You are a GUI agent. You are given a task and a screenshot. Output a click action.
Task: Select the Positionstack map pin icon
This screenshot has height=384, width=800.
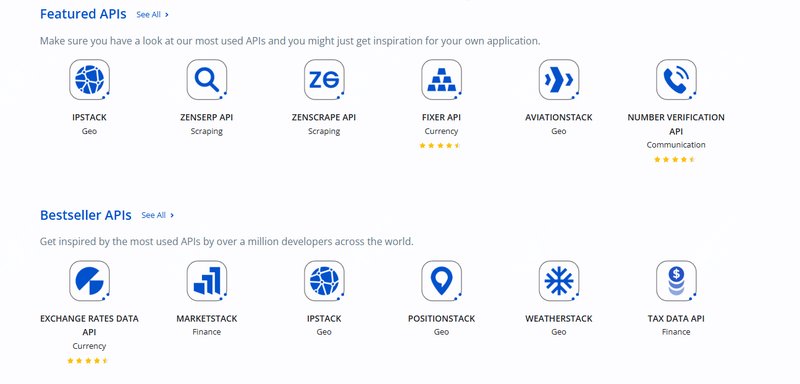point(441,281)
